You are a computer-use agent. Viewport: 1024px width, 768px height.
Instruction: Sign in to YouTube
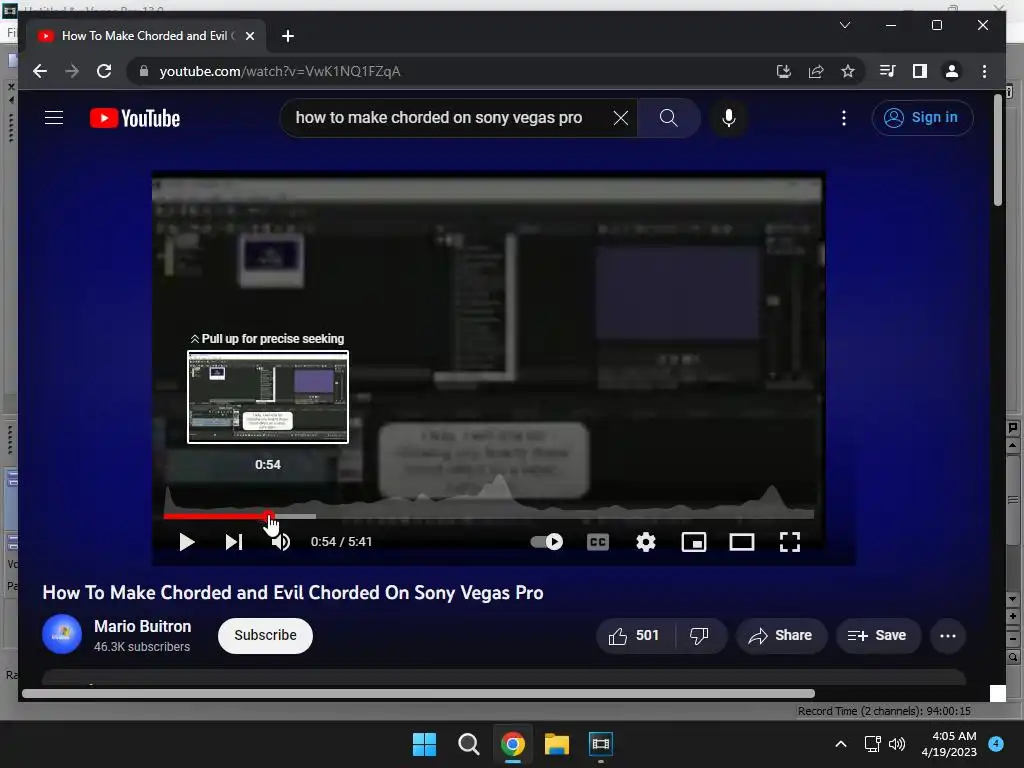921,118
